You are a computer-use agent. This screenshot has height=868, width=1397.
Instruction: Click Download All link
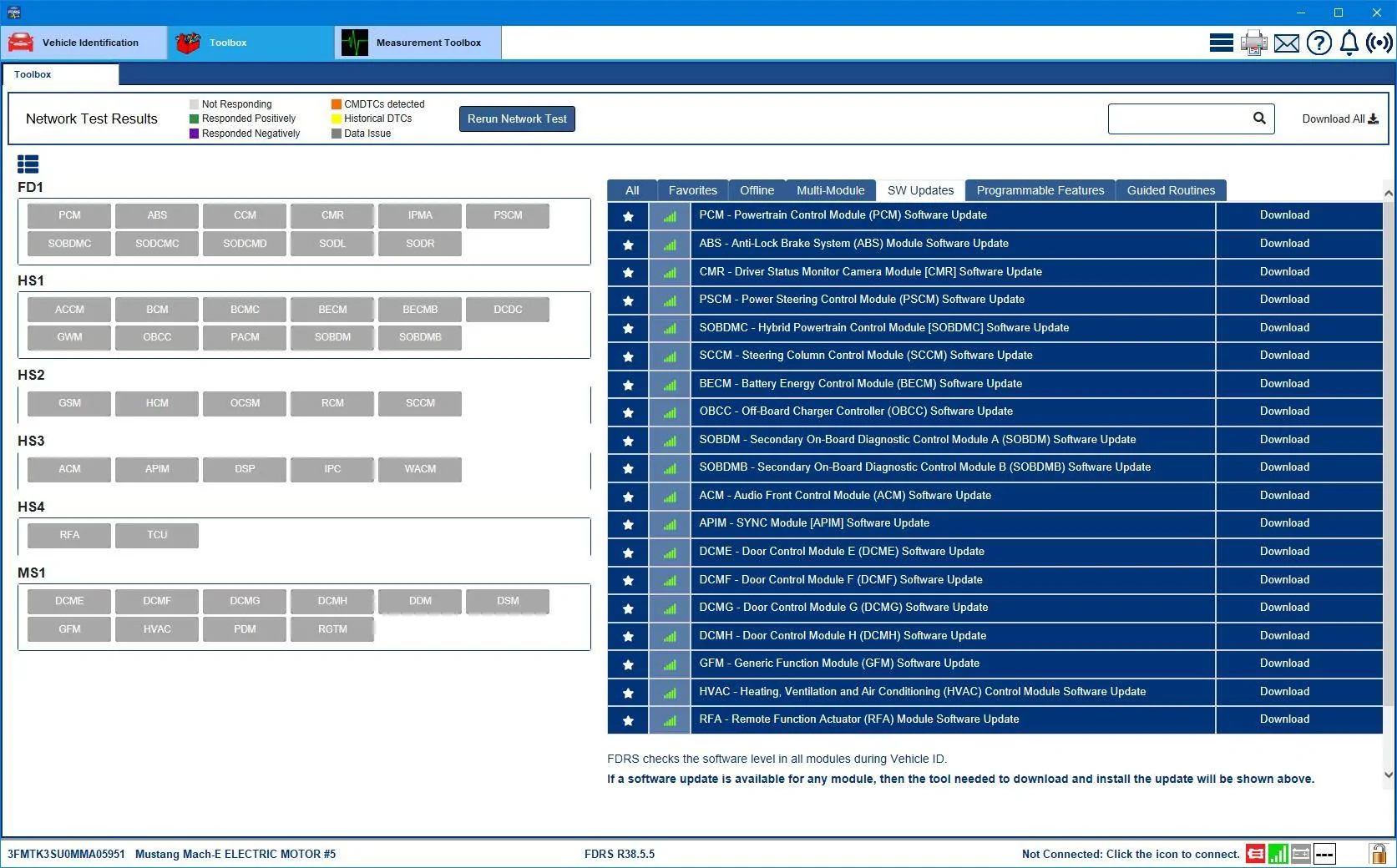(x=1340, y=119)
